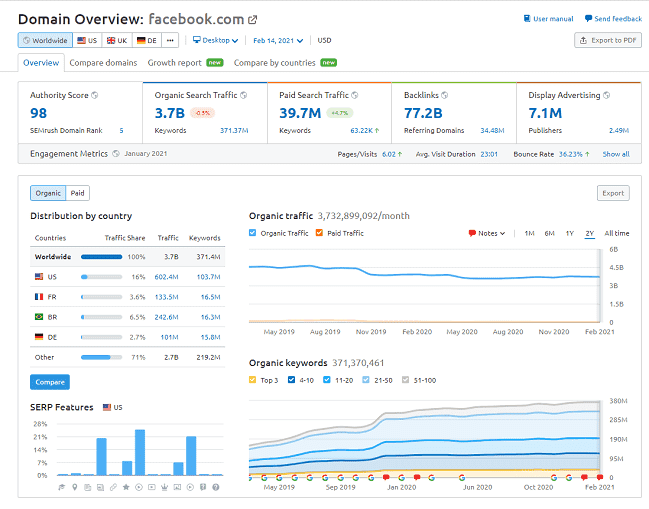Click the red Notes flag icon

472,233
